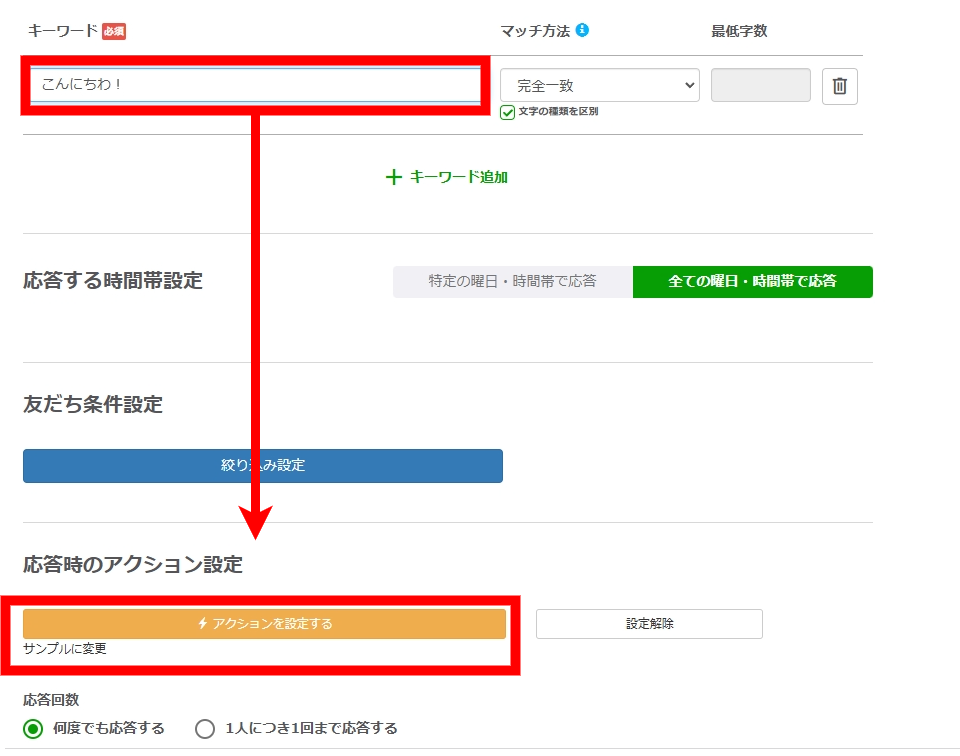Click the 応答時のアクション設定 heading
This screenshot has width=960, height=756.
tap(133, 565)
